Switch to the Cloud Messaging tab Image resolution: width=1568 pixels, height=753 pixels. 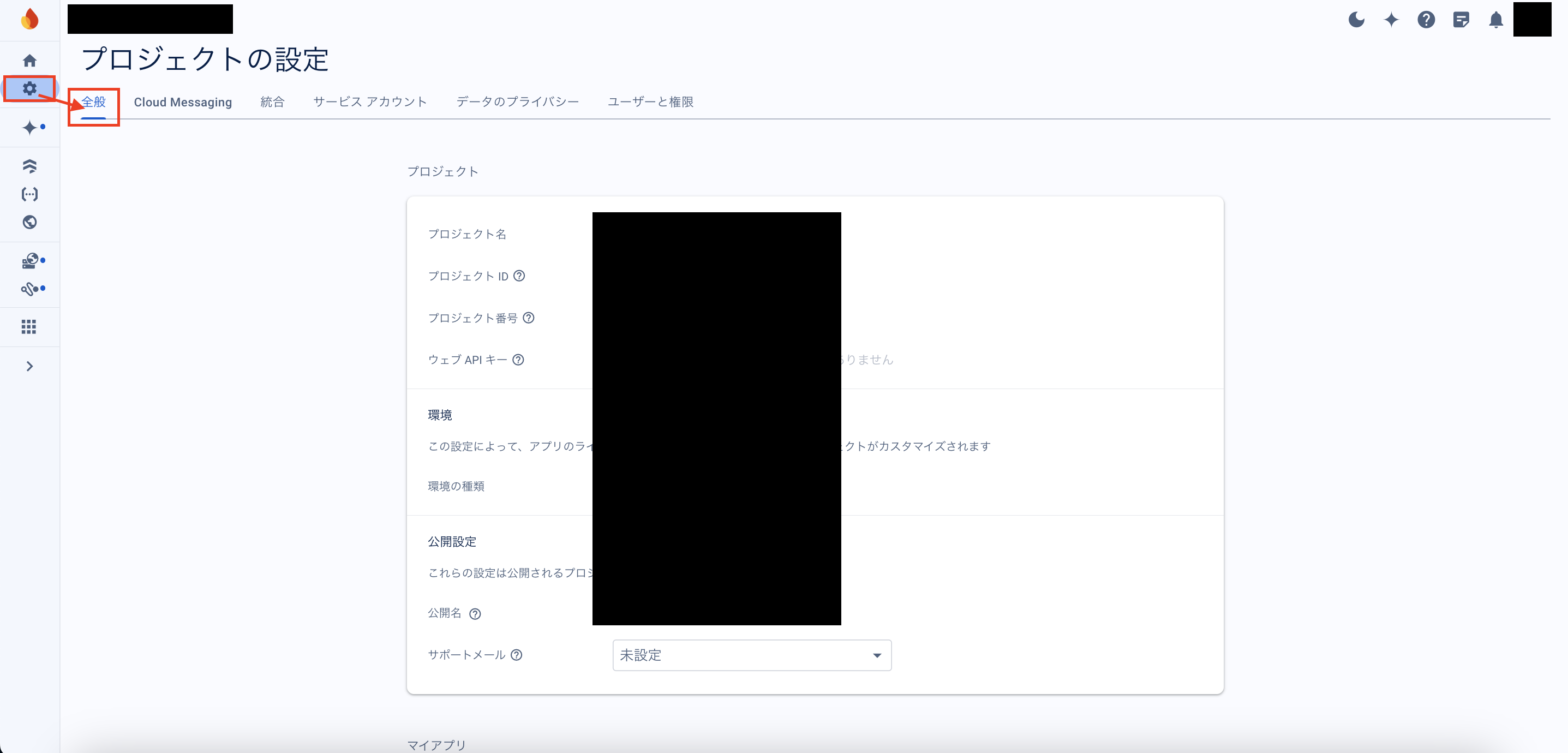coord(183,101)
